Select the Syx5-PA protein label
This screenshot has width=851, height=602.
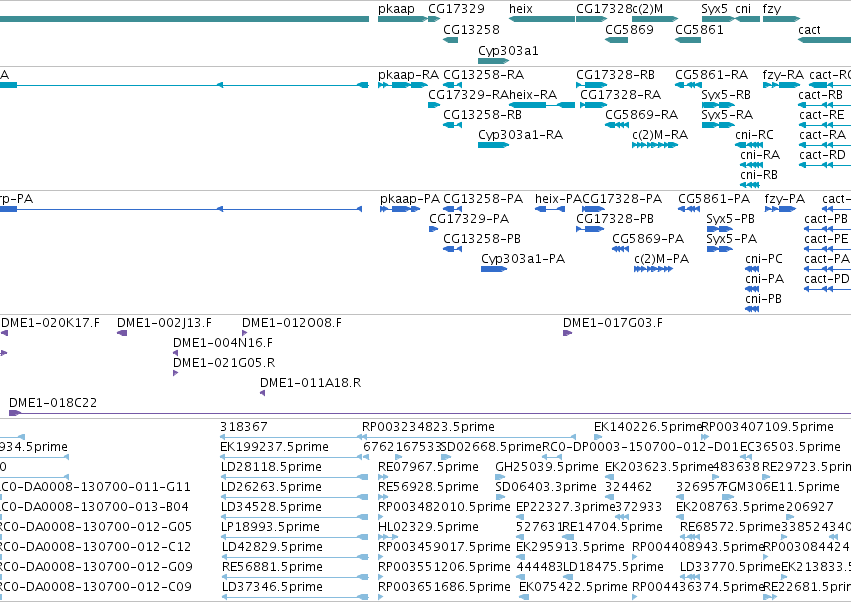click(732, 239)
